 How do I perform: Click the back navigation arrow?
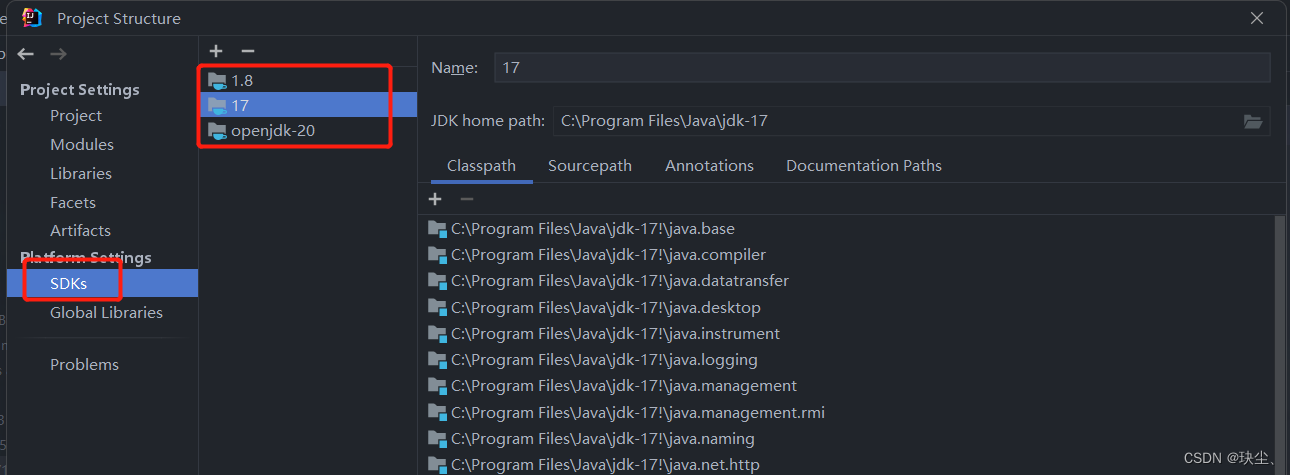26,54
